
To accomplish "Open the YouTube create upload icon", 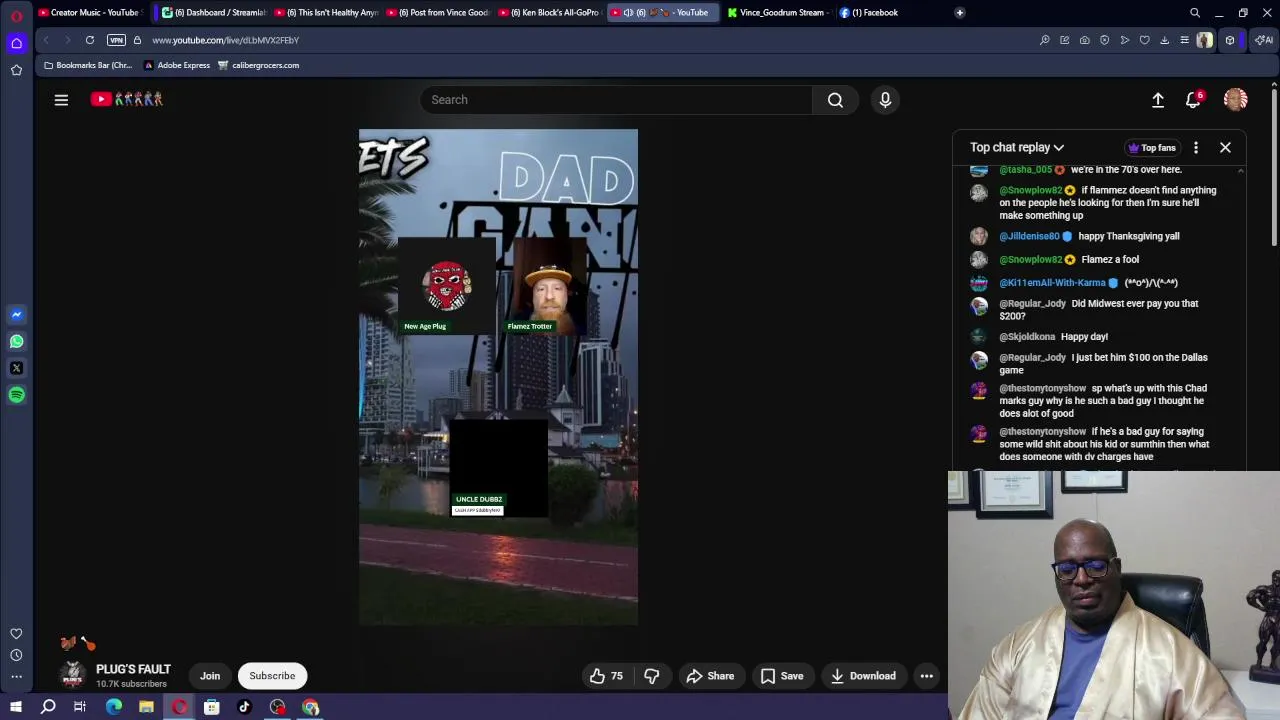I will [1158, 100].
